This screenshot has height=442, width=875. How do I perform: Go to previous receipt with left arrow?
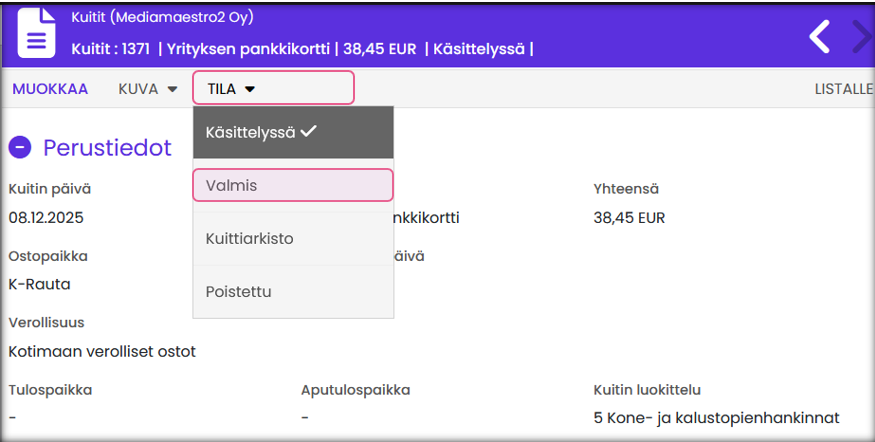pyautogui.click(x=820, y=37)
